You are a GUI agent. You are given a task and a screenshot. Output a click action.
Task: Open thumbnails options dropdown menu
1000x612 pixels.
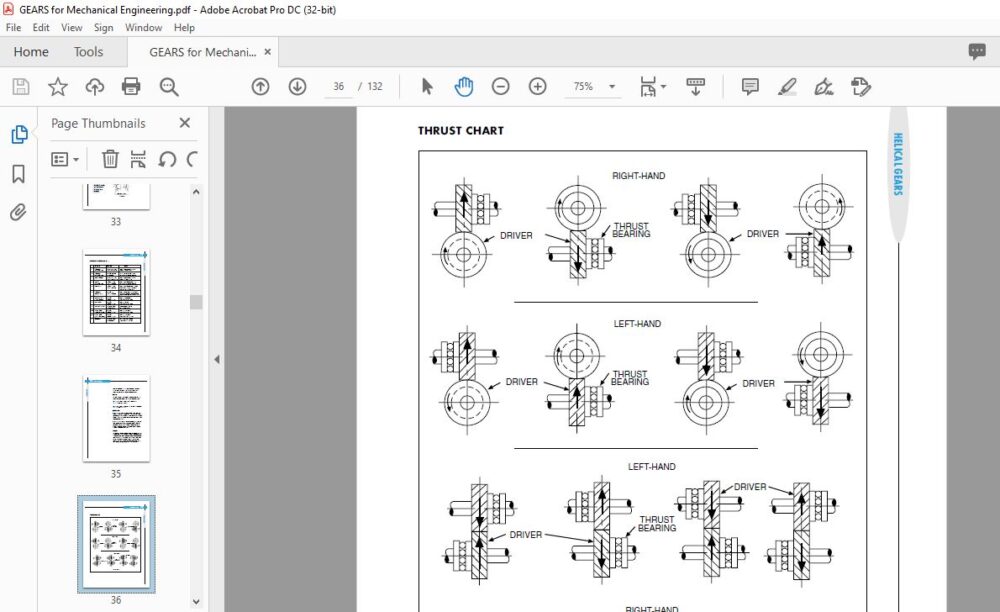click(x=65, y=159)
